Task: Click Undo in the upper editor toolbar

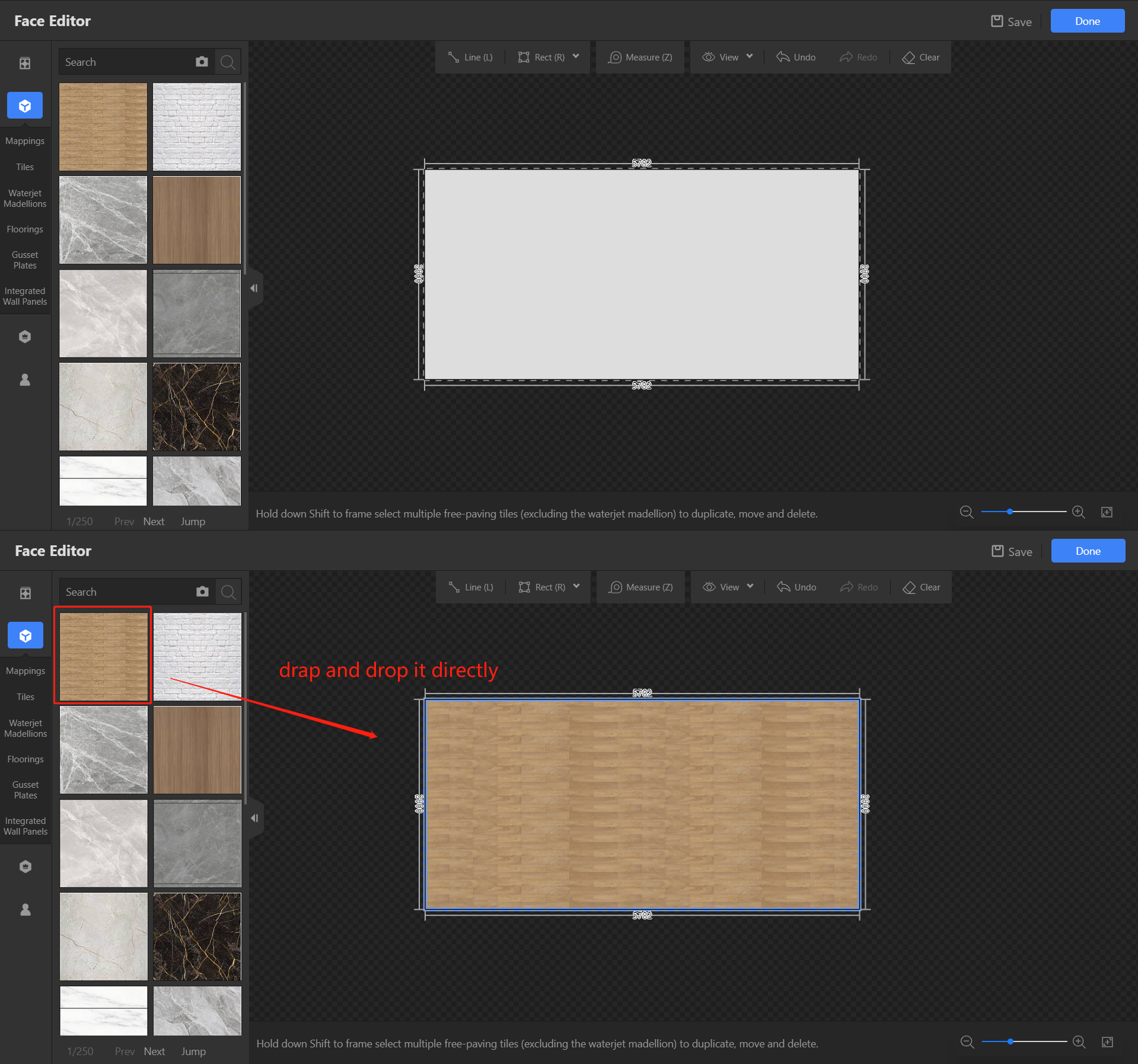Action: click(796, 57)
